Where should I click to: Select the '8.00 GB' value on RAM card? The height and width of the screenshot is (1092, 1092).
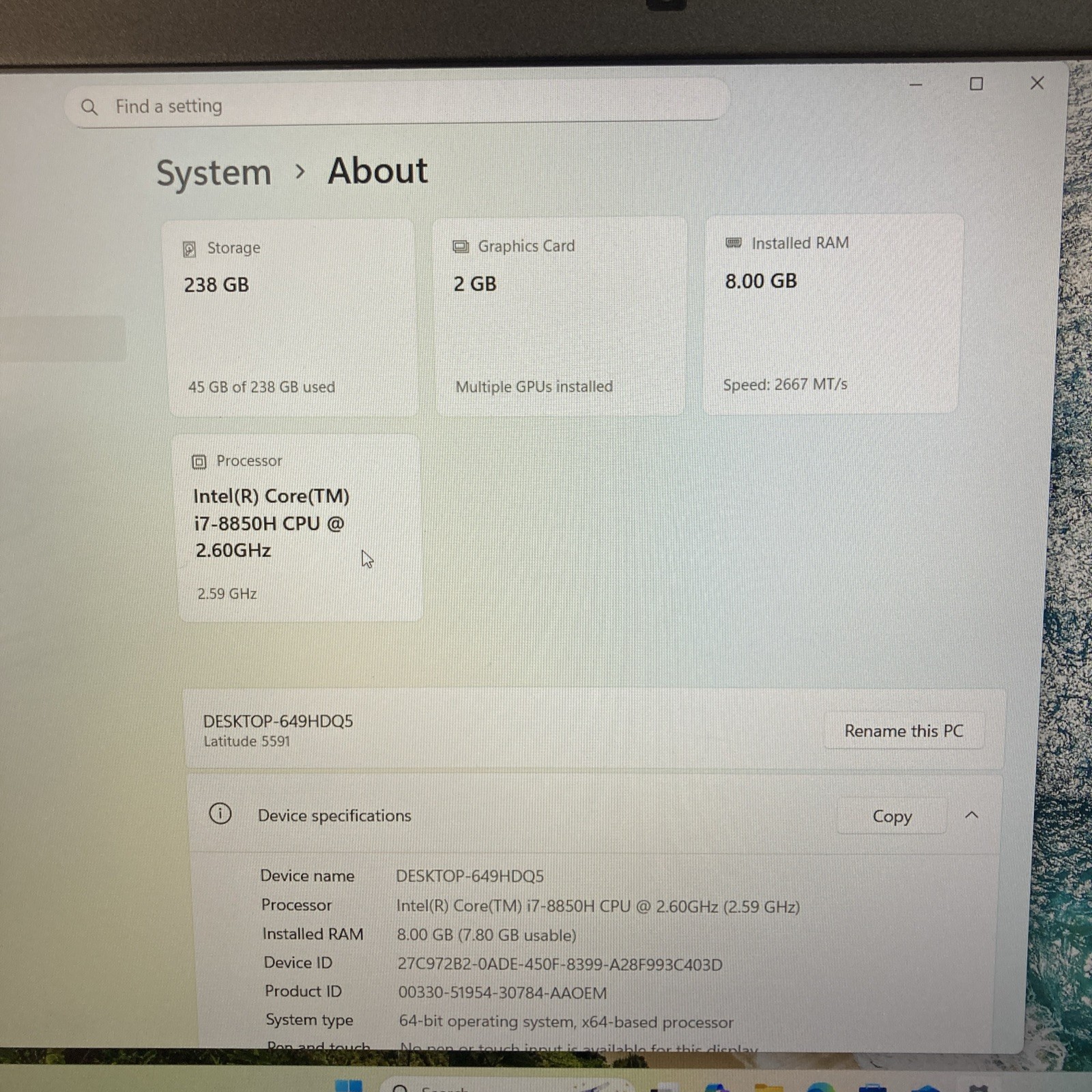point(761,281)
